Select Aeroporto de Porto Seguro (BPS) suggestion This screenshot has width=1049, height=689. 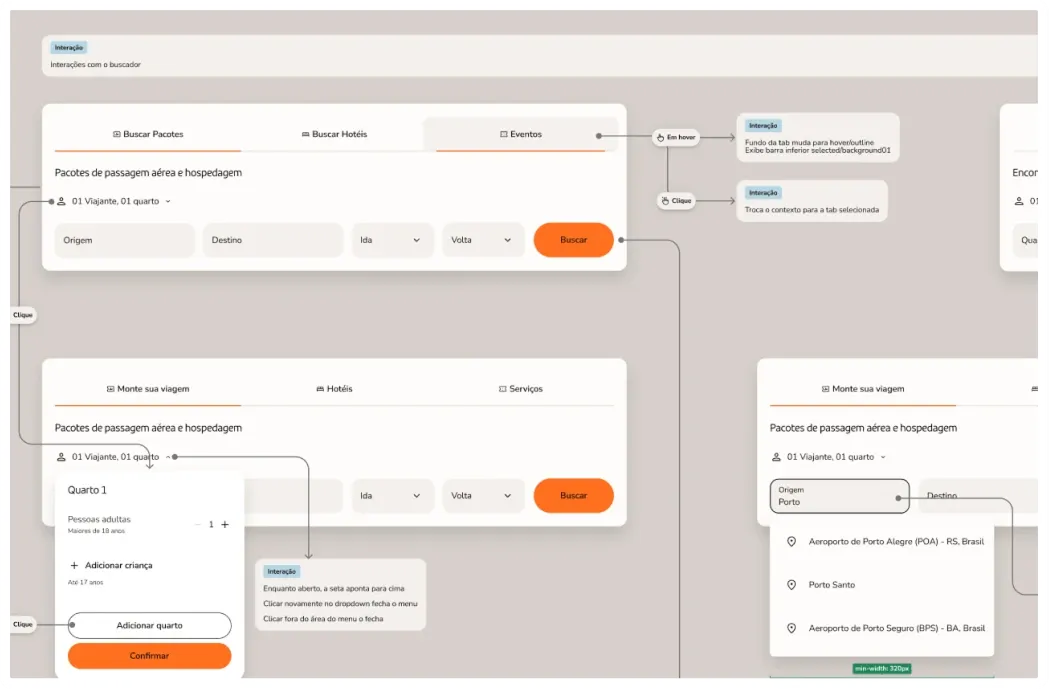[x=882, y=628]
